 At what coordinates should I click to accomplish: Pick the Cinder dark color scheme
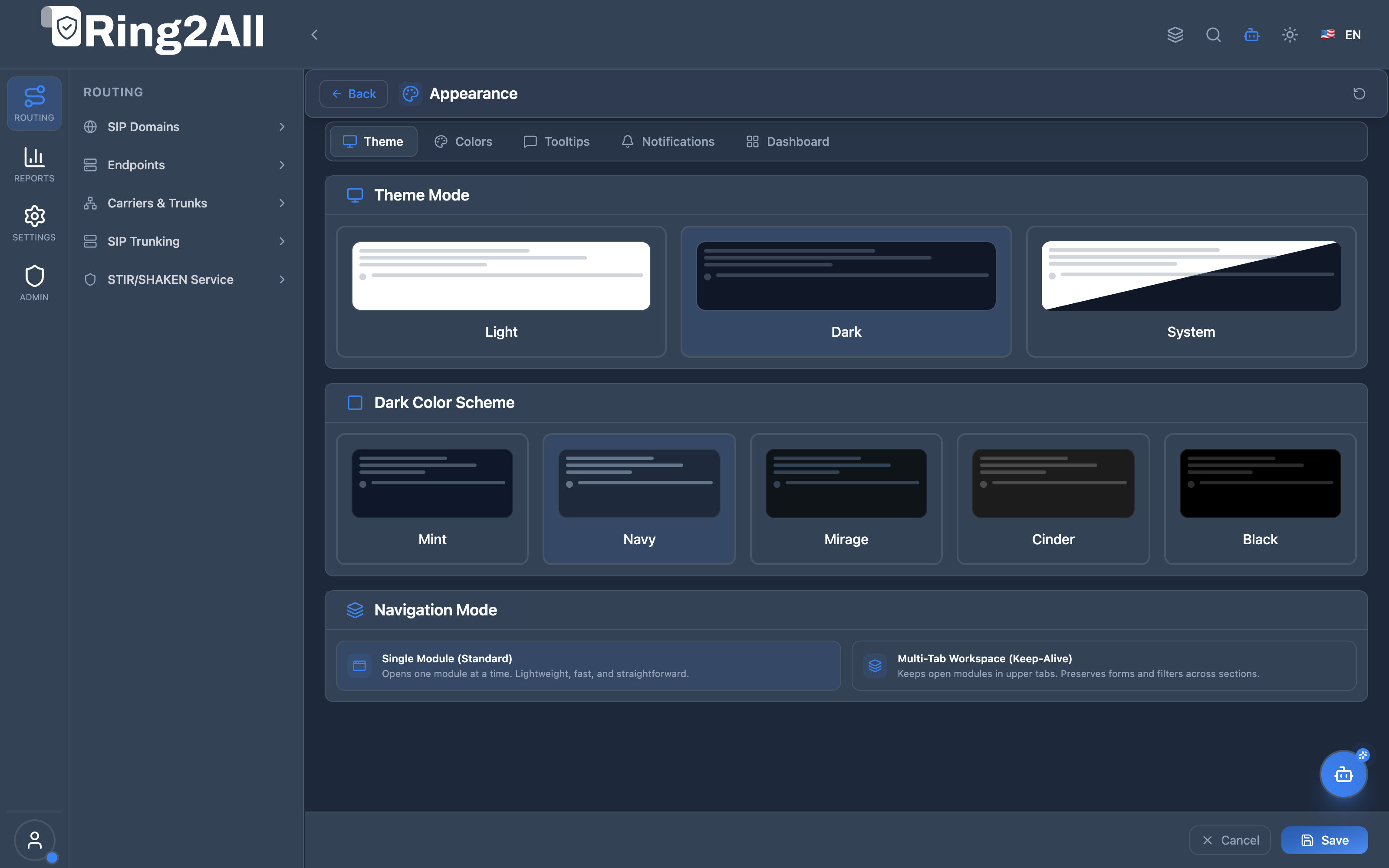click(1053, 499)
